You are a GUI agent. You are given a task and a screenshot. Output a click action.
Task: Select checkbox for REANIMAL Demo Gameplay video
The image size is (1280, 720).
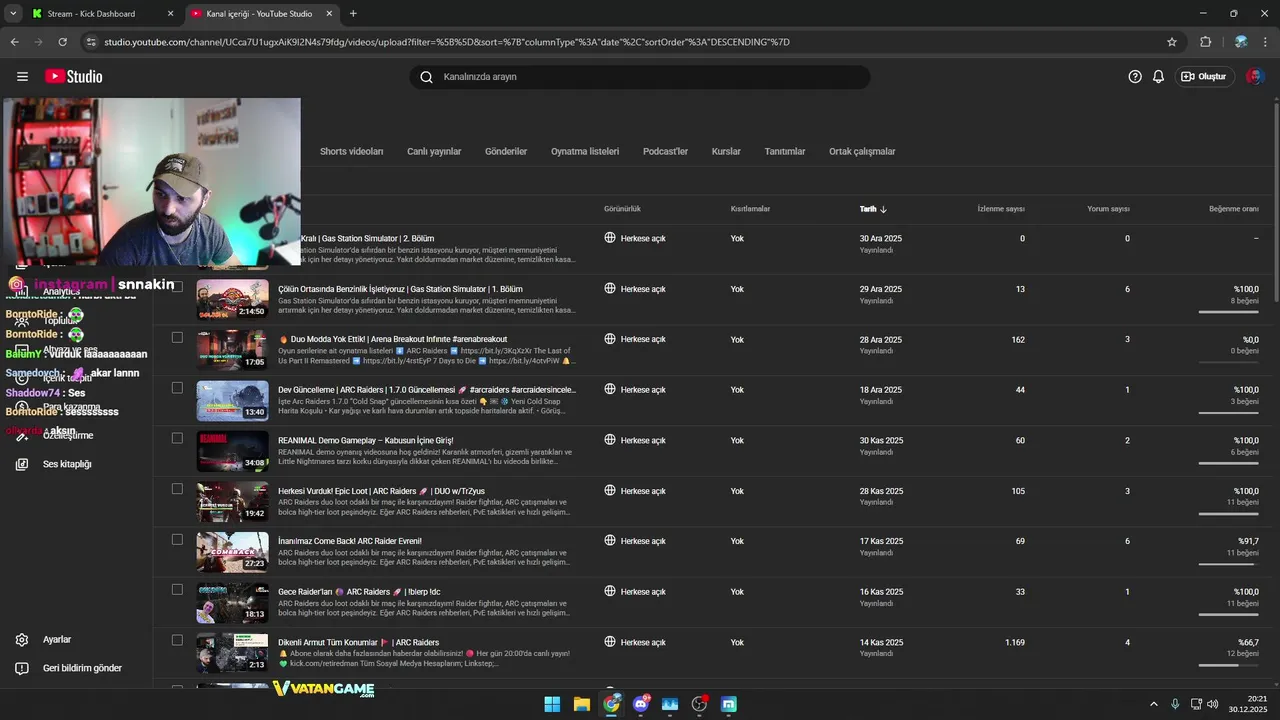point(177,438)
